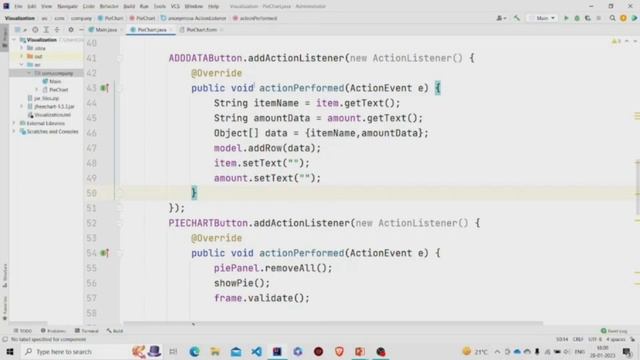Click Collapse All icon in Project panel
This screenshot has height=360, width=640.
coord(57,29)
